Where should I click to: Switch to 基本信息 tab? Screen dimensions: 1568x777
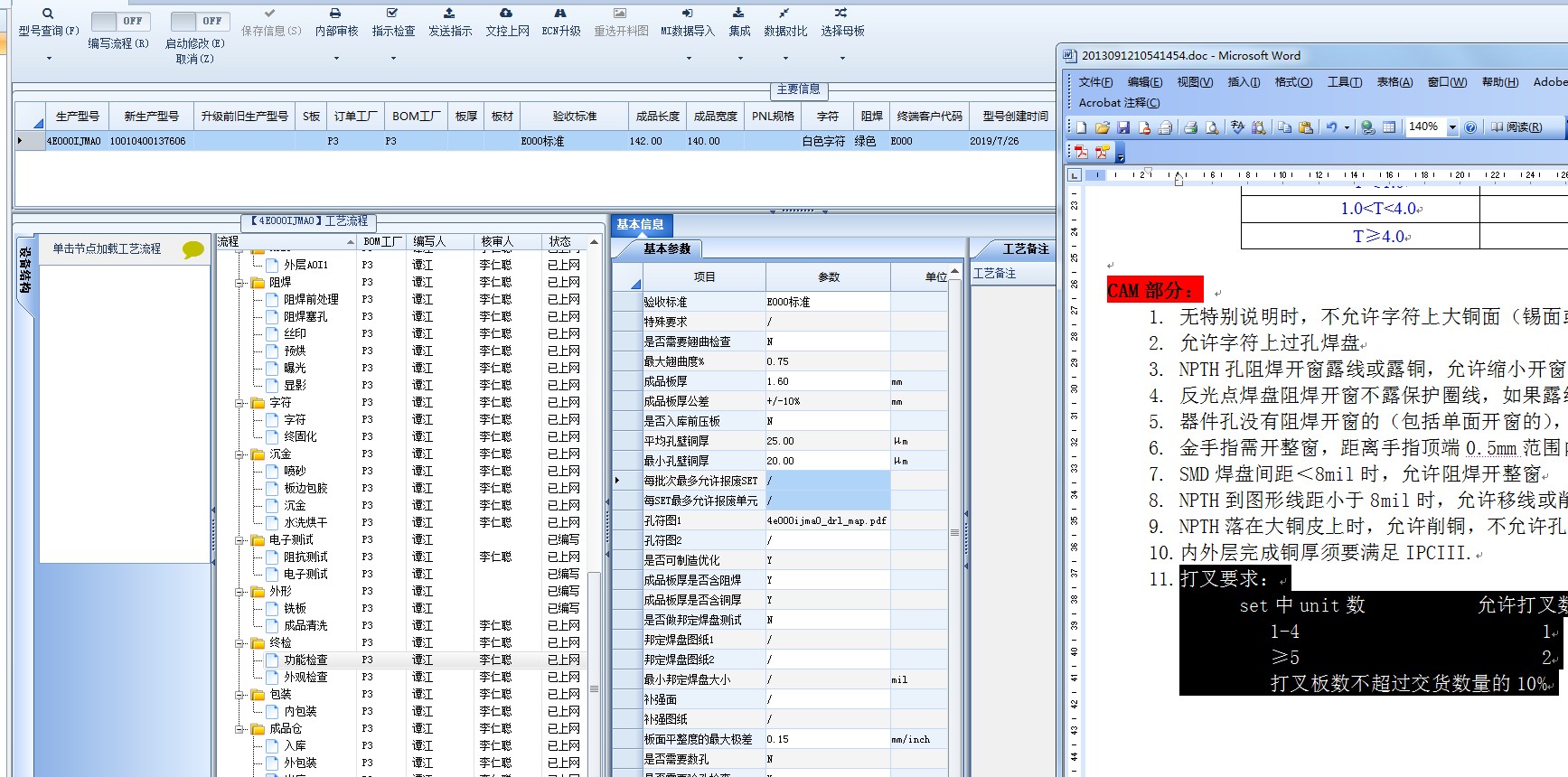click(x=640, y=224)
